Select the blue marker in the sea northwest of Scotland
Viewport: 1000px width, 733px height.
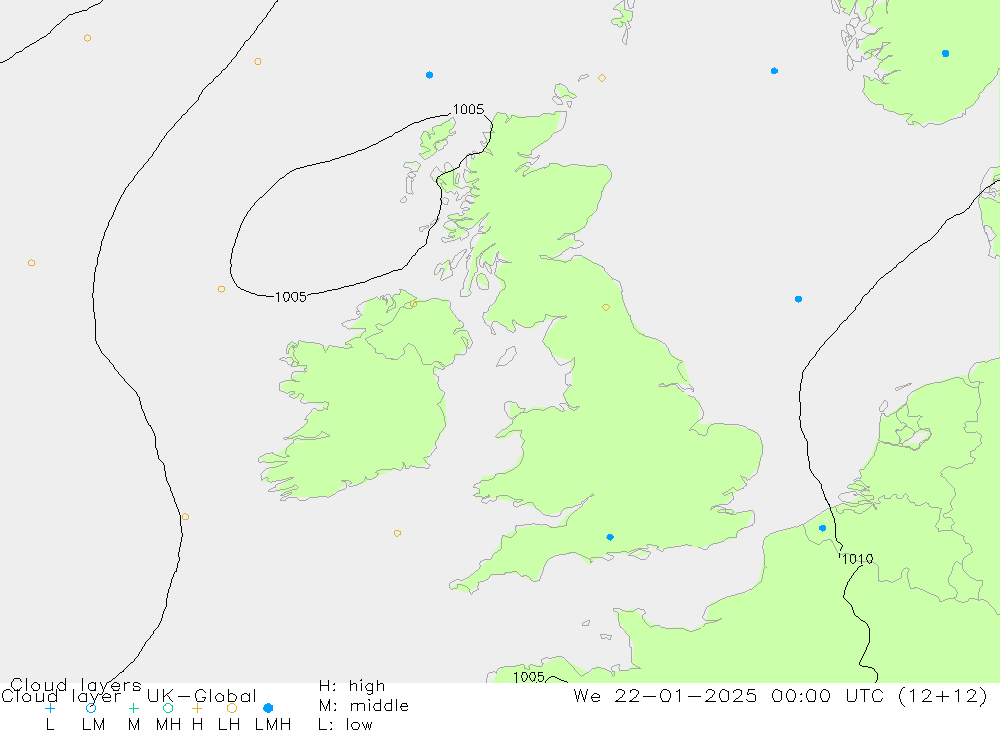pos(429,75)
